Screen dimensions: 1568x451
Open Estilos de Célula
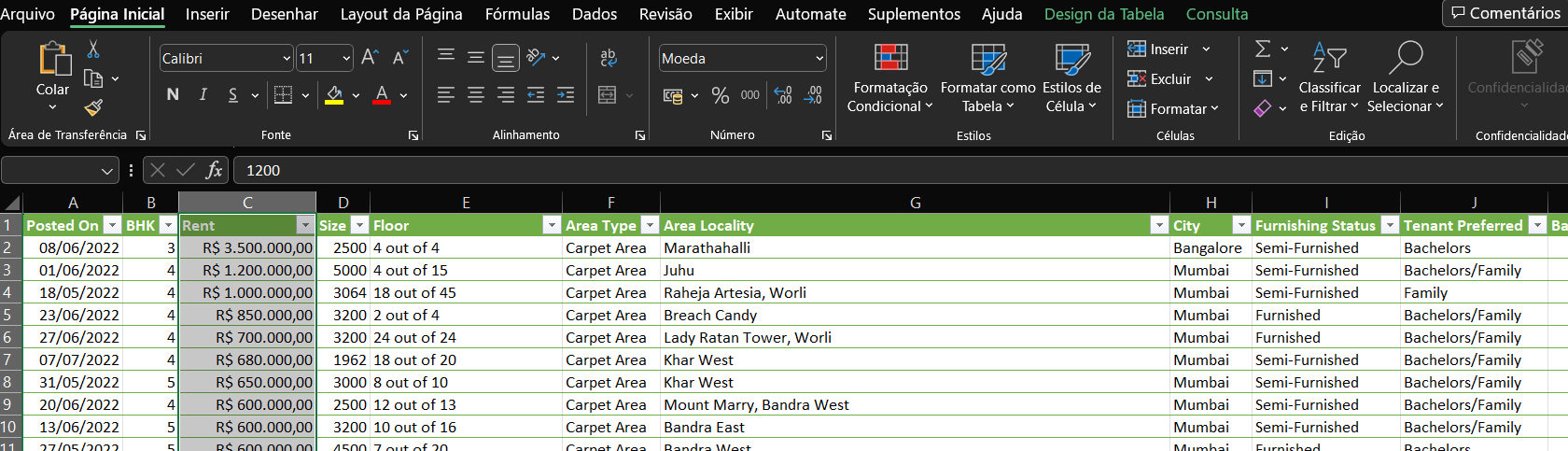coord(1071,78)
